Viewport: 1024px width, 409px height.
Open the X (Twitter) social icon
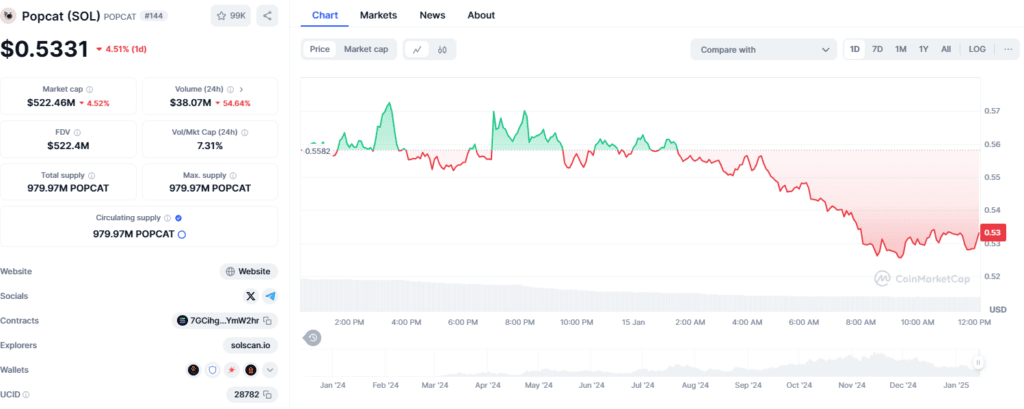tap(251, 296)
